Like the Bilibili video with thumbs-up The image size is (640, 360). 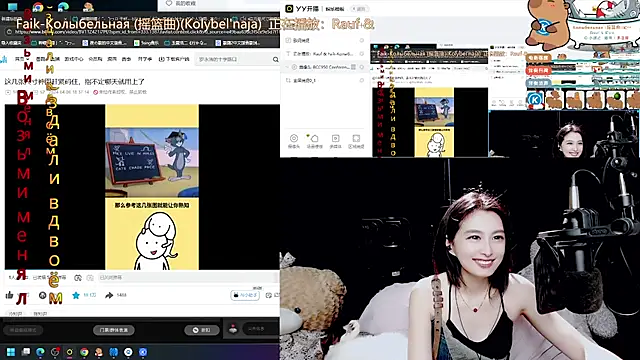9,295
